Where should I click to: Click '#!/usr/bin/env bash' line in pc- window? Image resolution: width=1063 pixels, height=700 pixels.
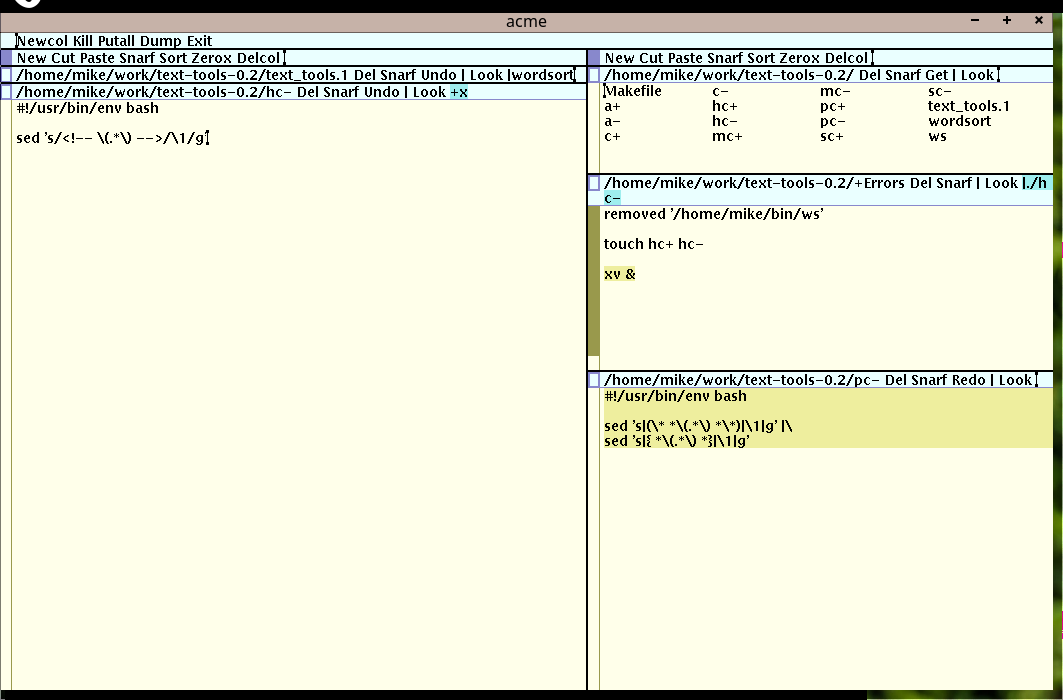675,396
